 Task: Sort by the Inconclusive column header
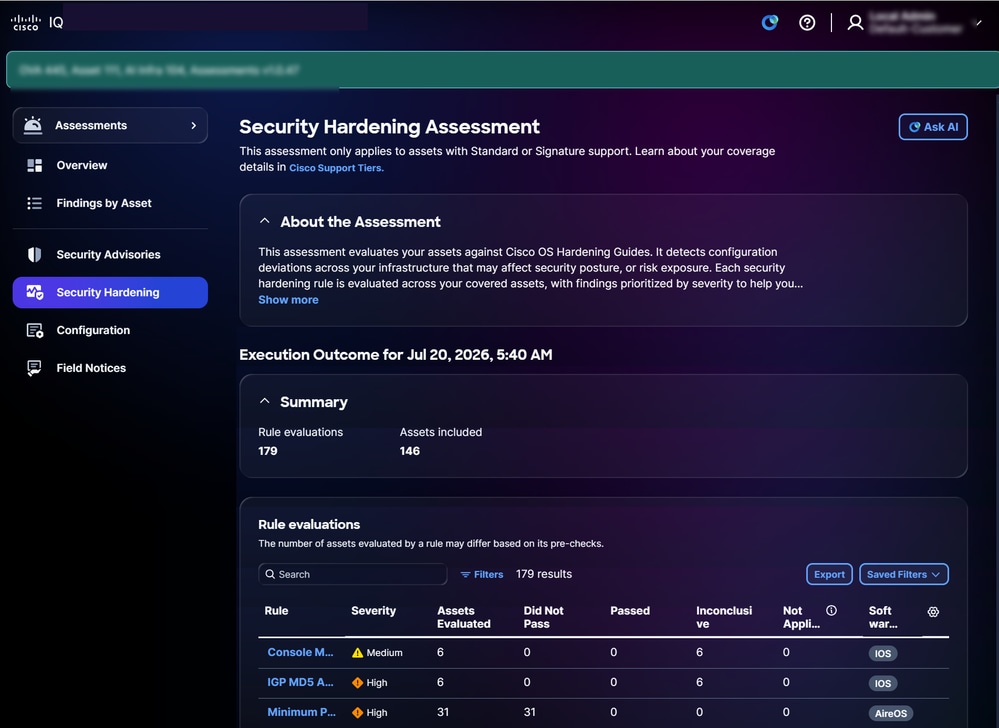pyautogui.click(x=724, y=617)
